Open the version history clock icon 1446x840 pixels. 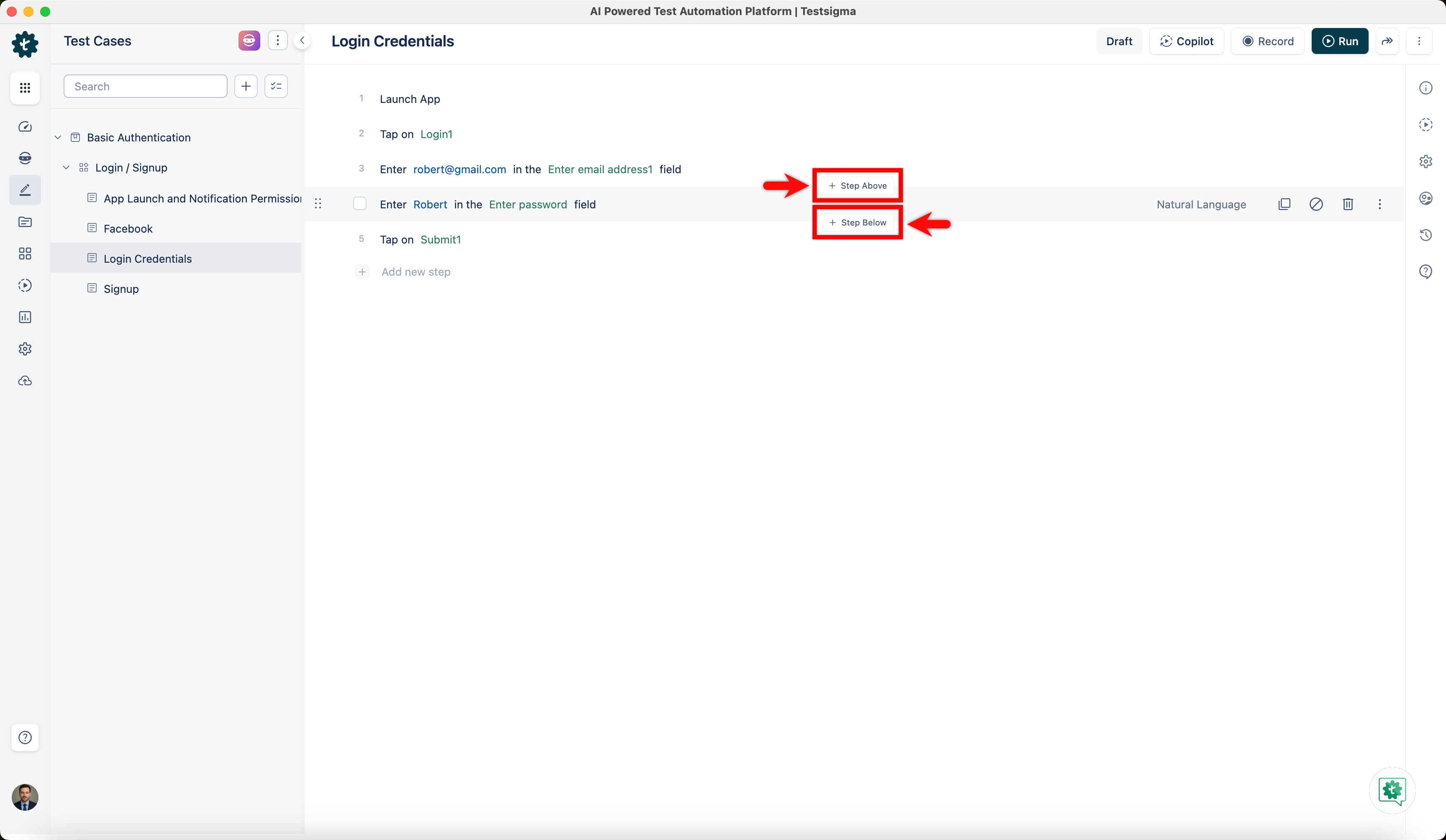coord(1425,235)
